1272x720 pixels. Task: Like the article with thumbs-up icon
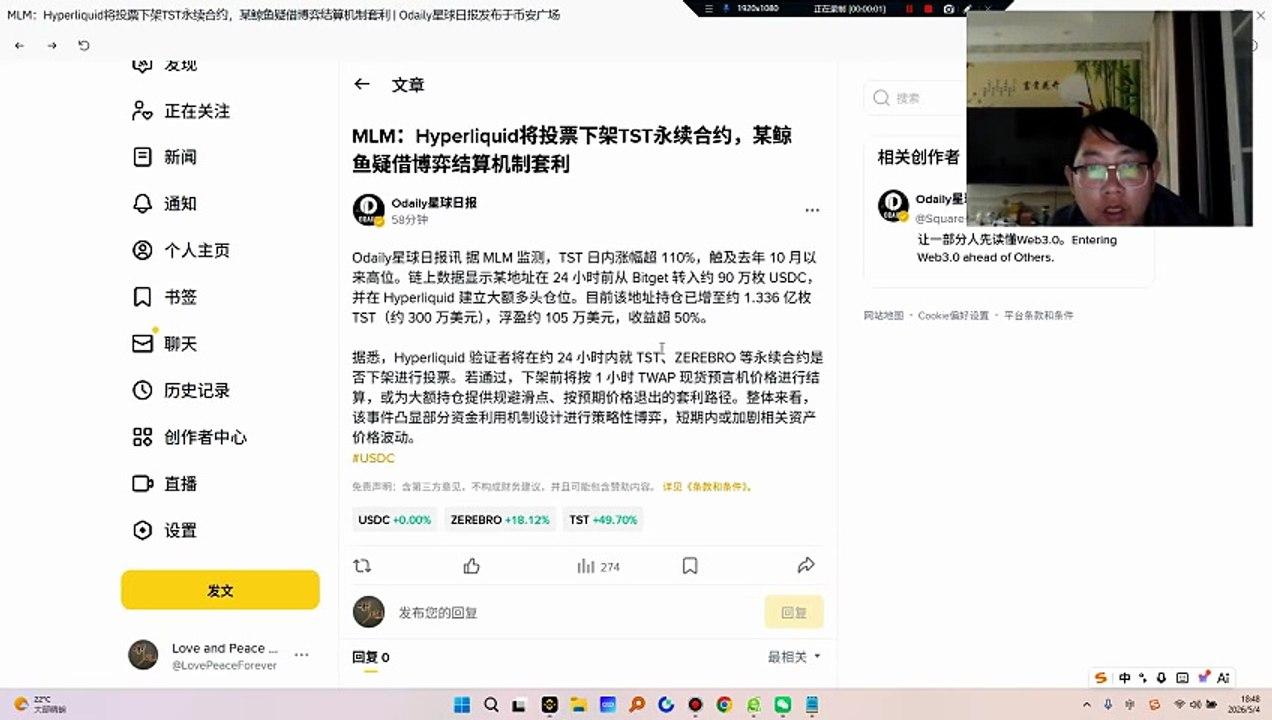(x=471, y=566)
